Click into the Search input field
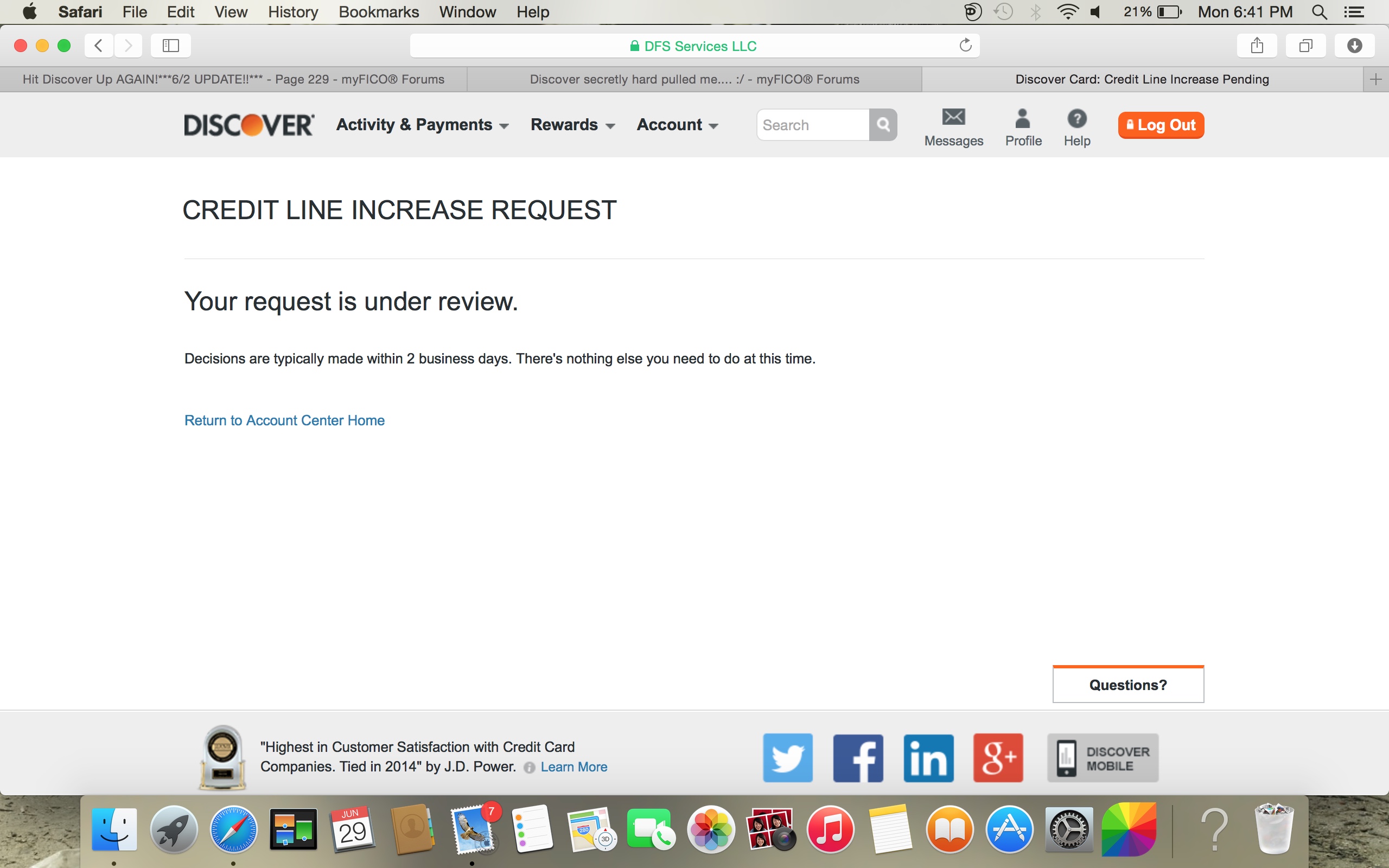The image size is (1389, 868). [x=812, y=125]
